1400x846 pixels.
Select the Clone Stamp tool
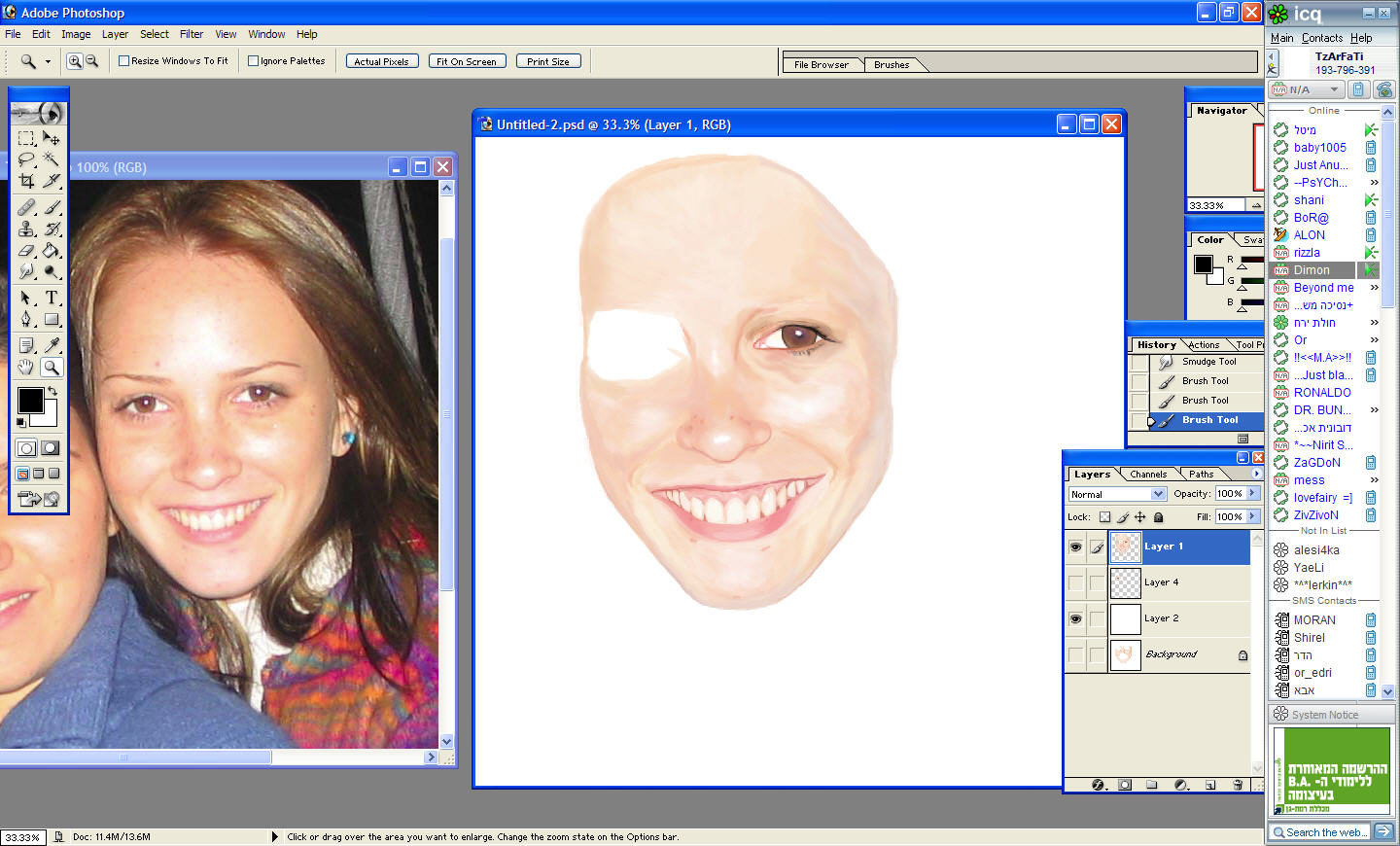[26, 229]
